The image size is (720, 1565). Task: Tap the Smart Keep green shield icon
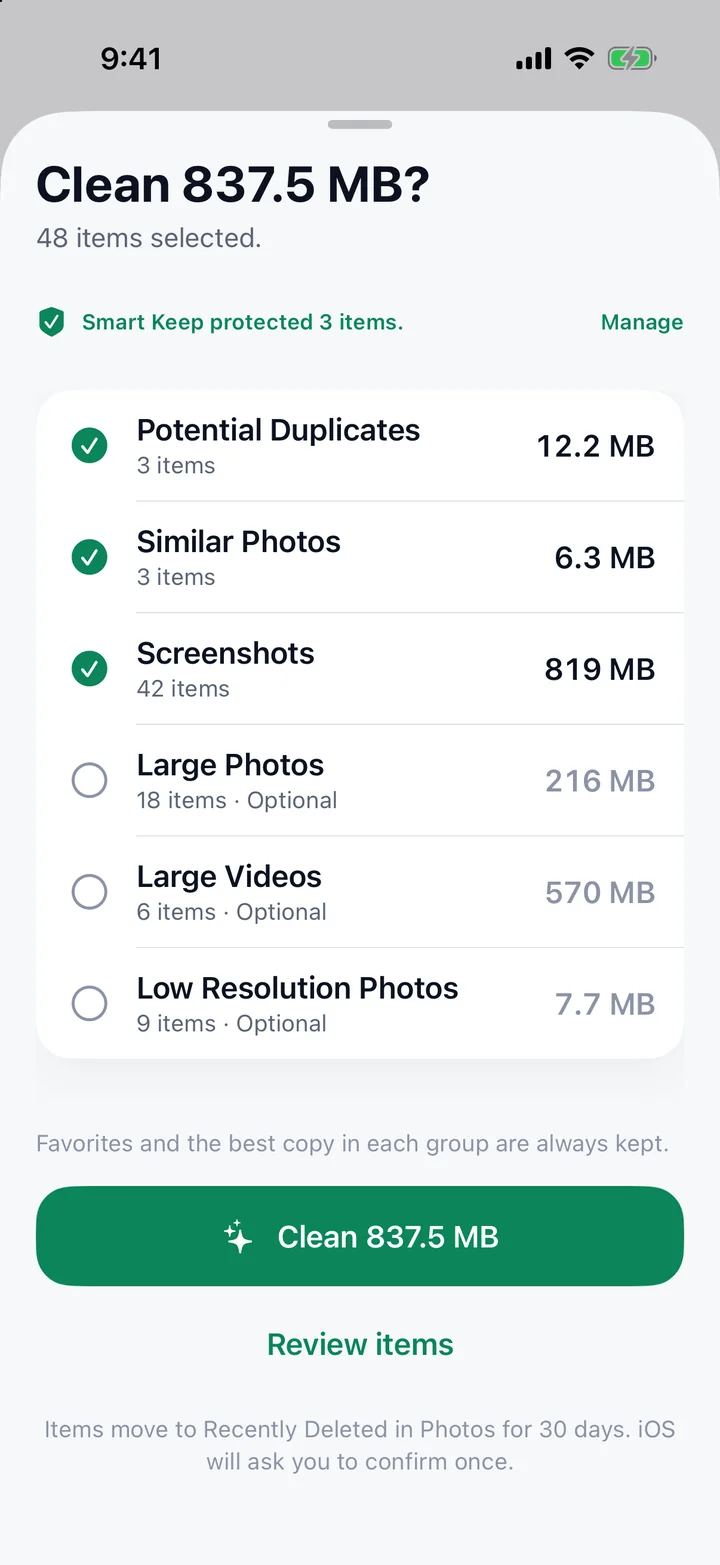pyautogui.click(x=51, y=322)
